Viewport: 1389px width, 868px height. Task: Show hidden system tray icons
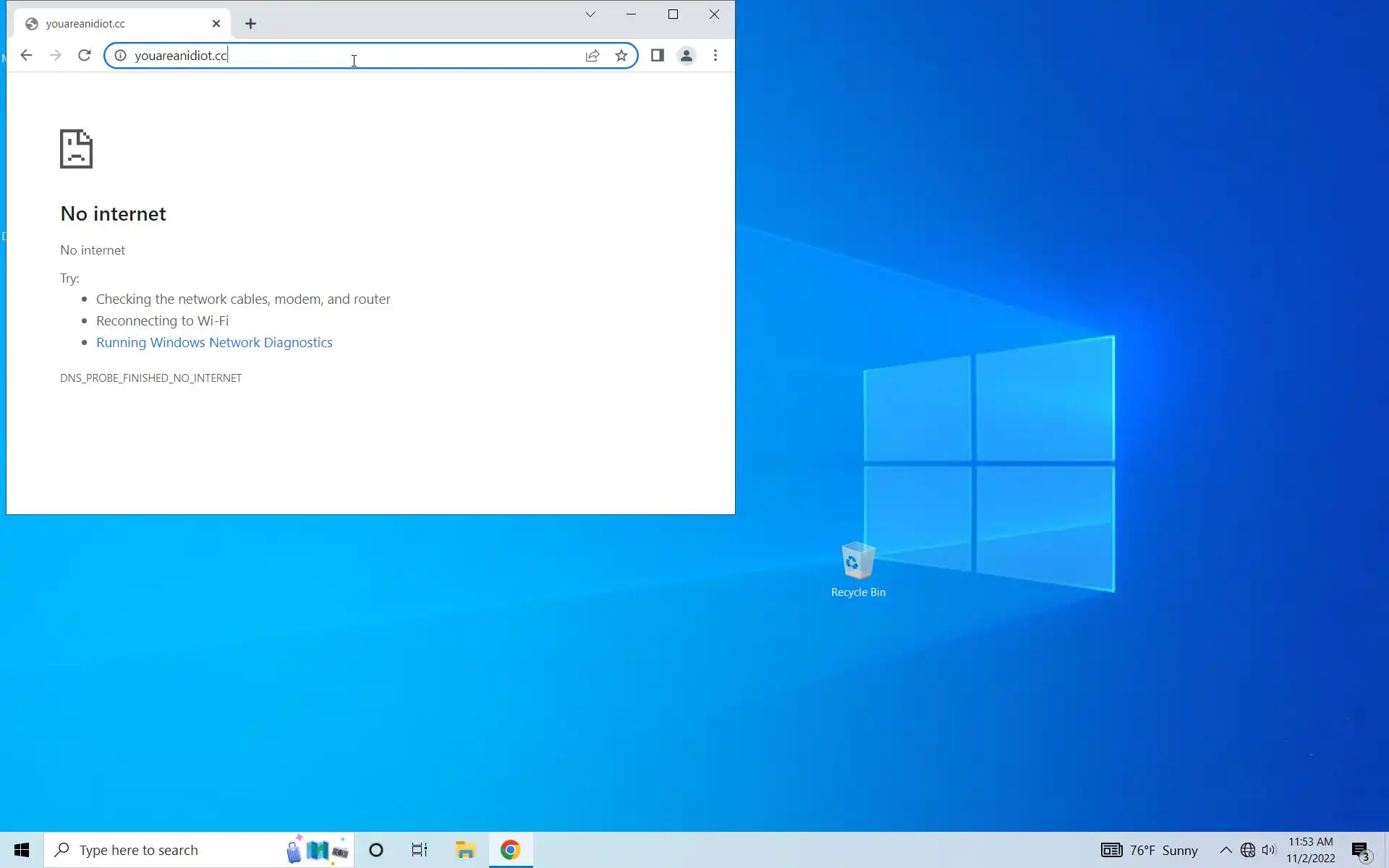(1226, 850)
